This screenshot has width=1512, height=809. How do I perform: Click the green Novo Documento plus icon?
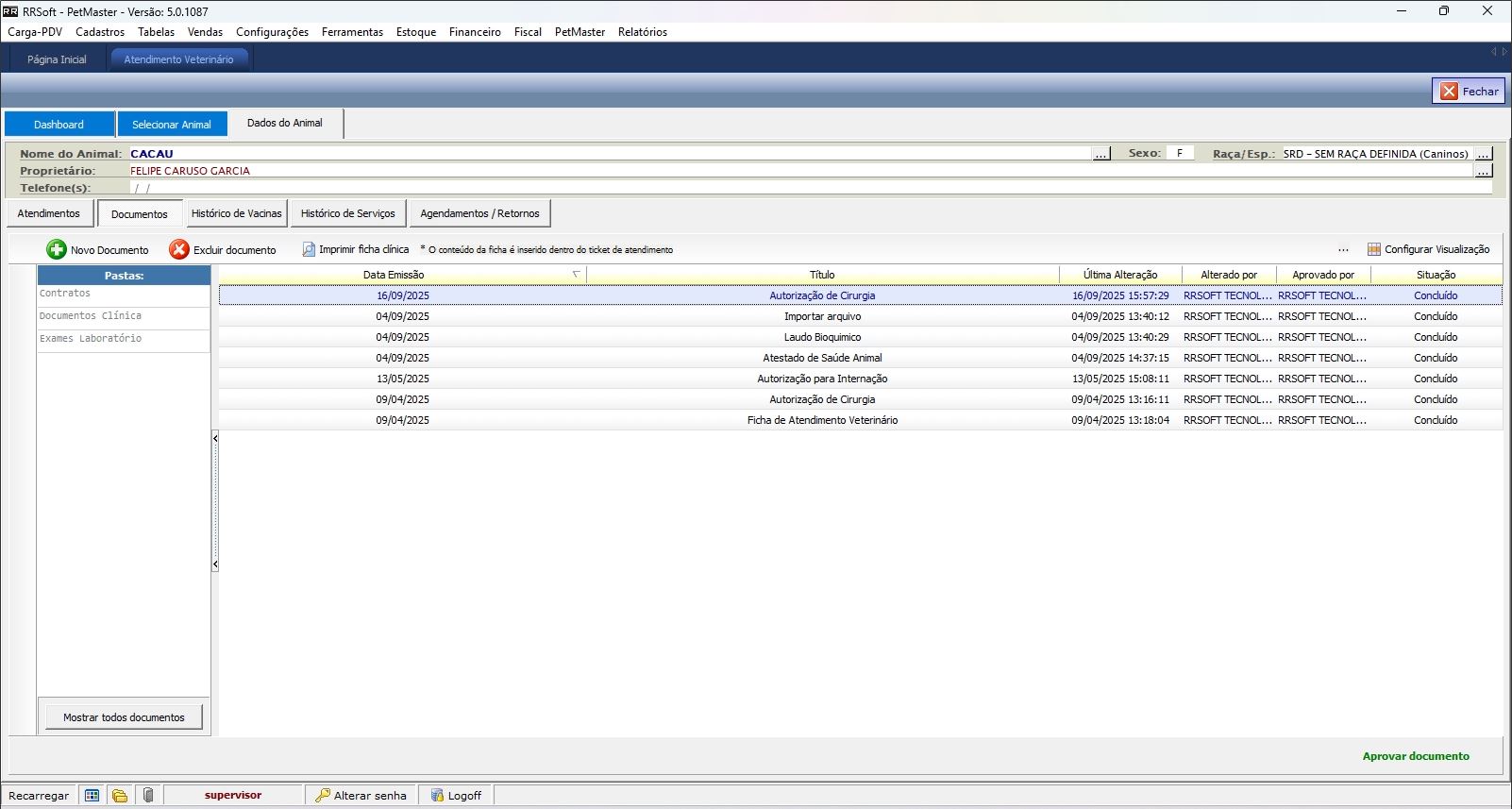click(57, 249)
